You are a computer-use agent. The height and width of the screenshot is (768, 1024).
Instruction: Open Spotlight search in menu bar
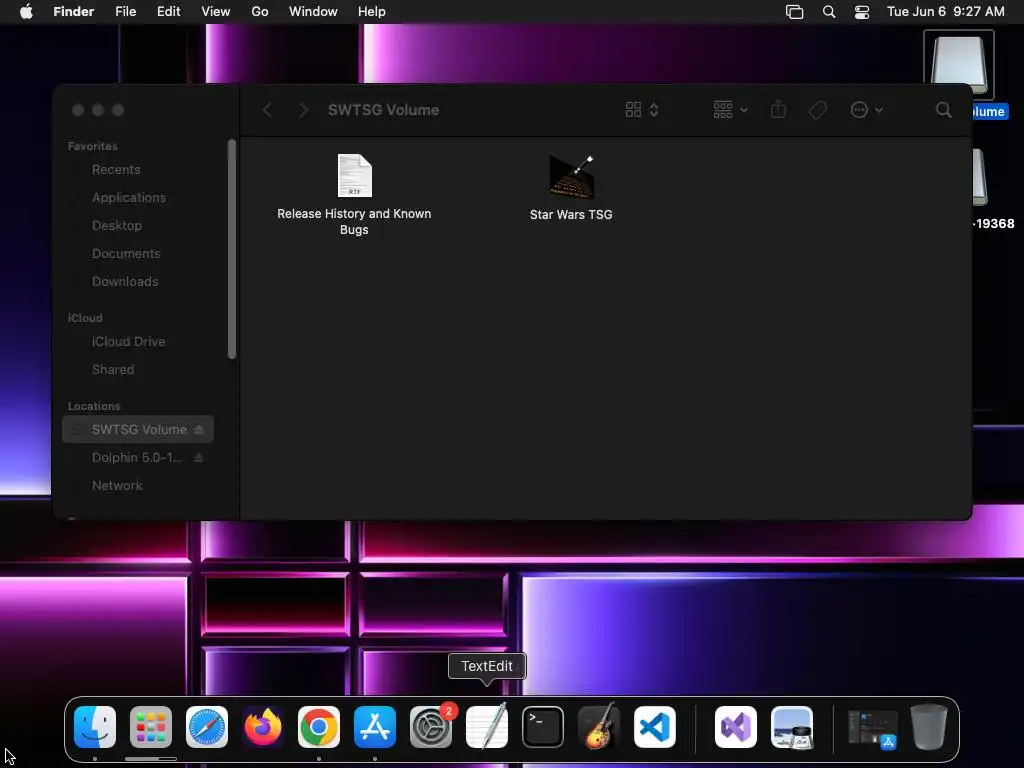click(829, 12)
